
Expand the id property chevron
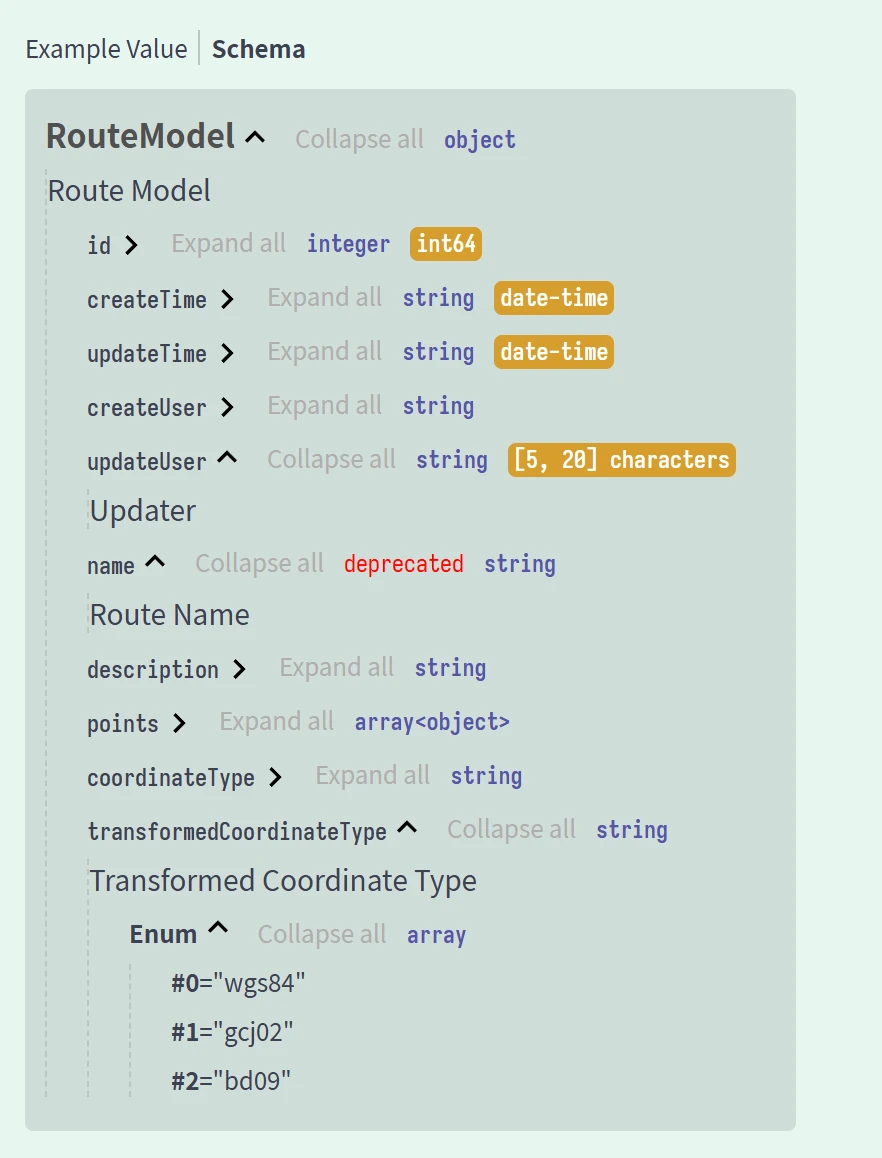(131, 245)
